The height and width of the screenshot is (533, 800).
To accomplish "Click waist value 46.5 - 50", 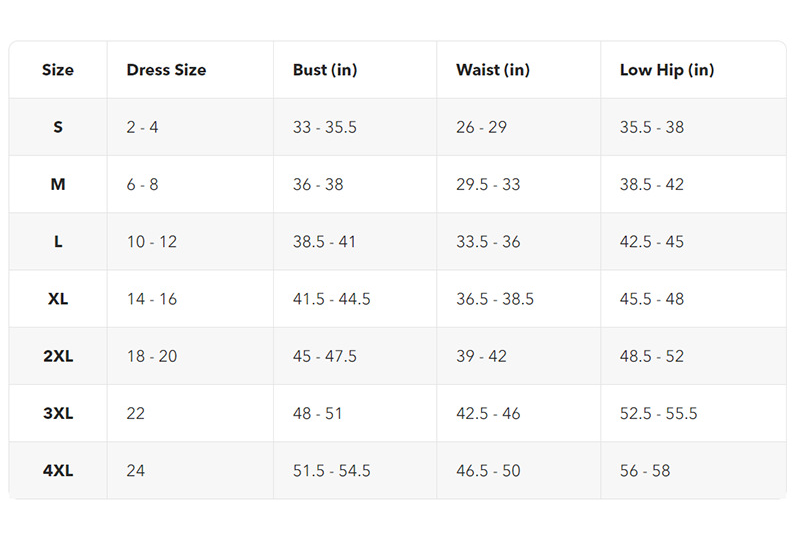I will 488,470.
